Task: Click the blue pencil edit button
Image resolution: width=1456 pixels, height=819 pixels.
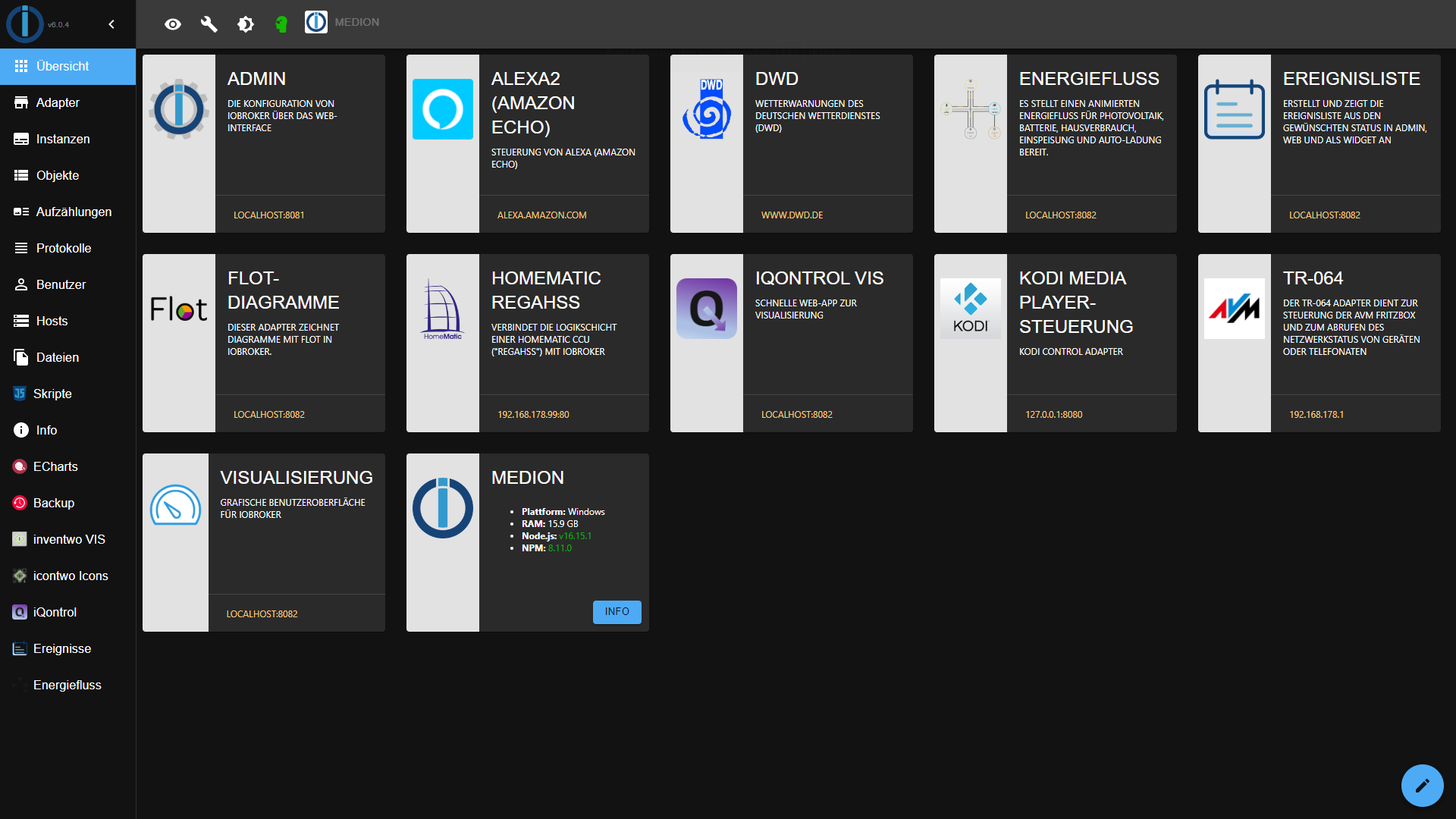Action: pos(1423,786)
